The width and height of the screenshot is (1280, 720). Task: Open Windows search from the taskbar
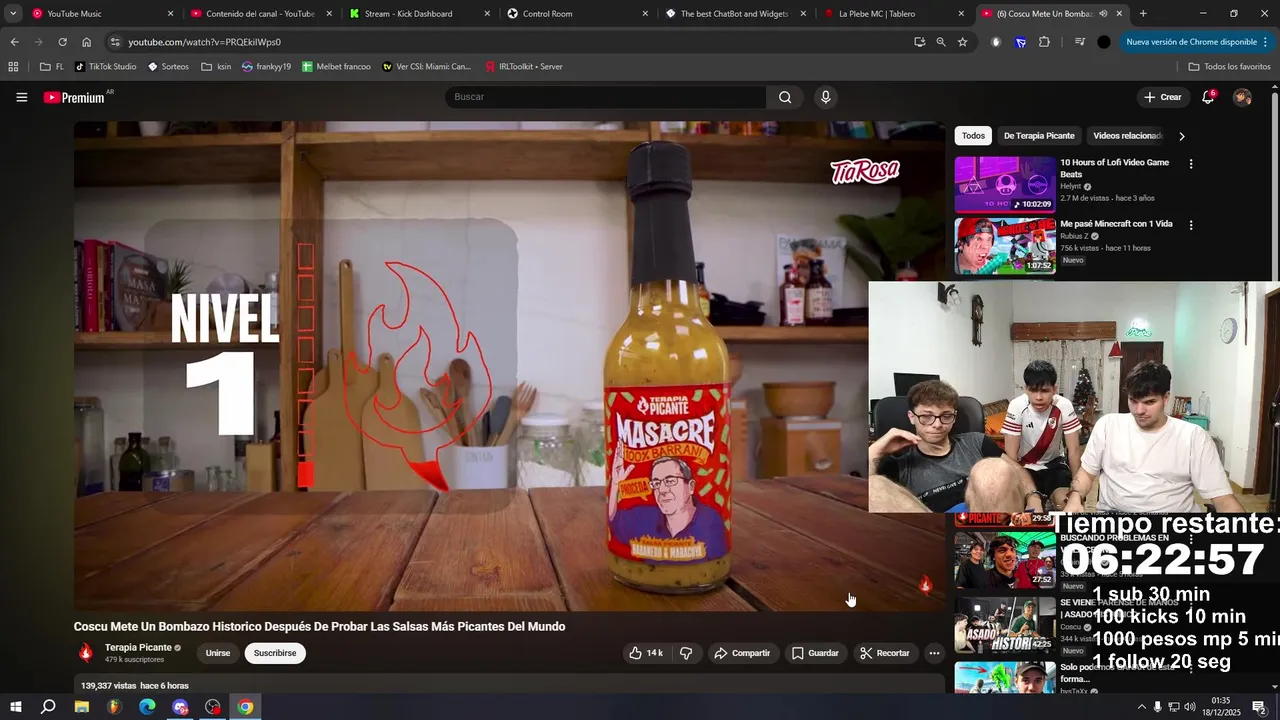48,707
